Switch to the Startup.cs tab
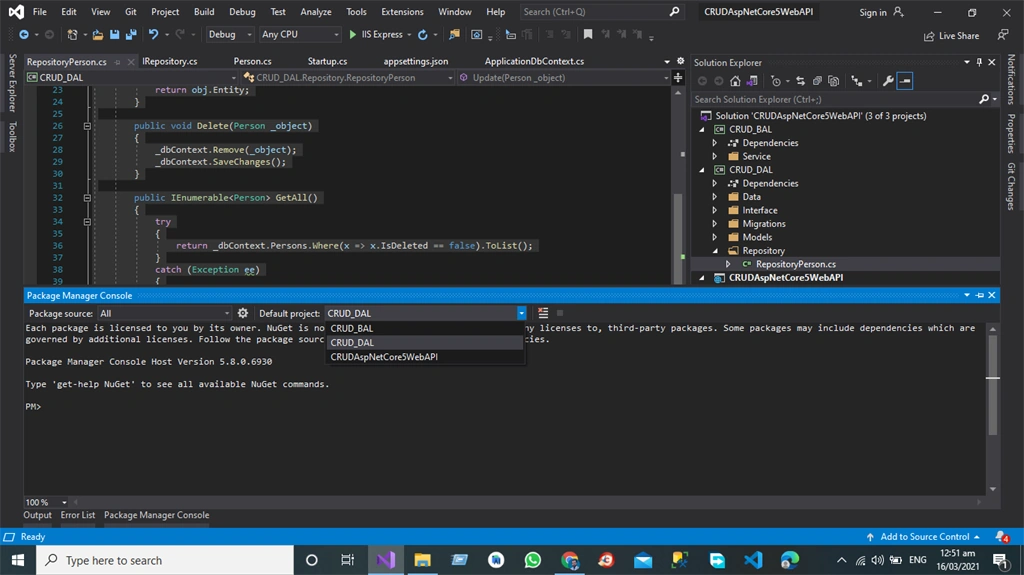Screen dimensions: 1024x575 coord(327,61)
